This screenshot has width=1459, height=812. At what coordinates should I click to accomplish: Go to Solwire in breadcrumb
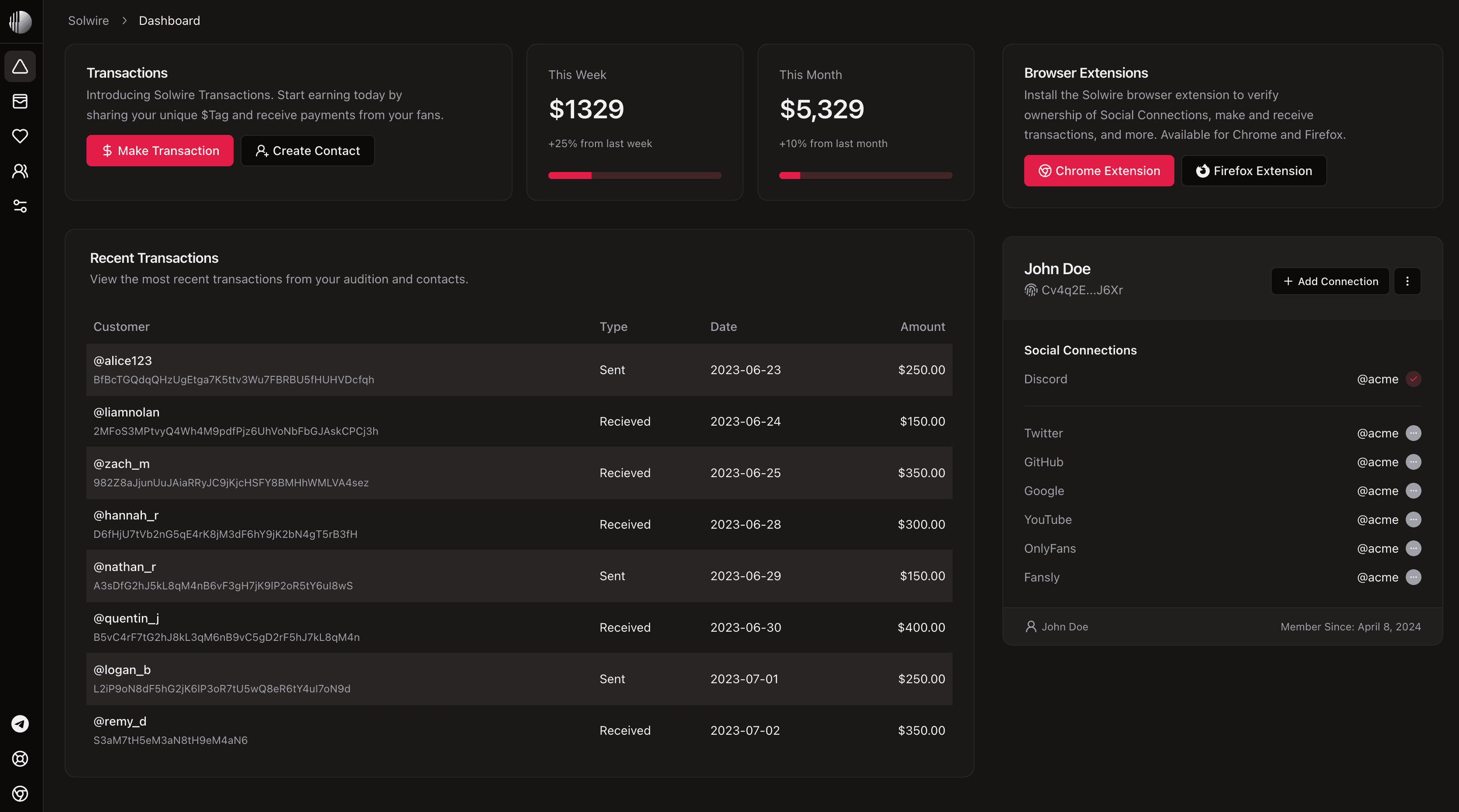[x=88, y=21]
